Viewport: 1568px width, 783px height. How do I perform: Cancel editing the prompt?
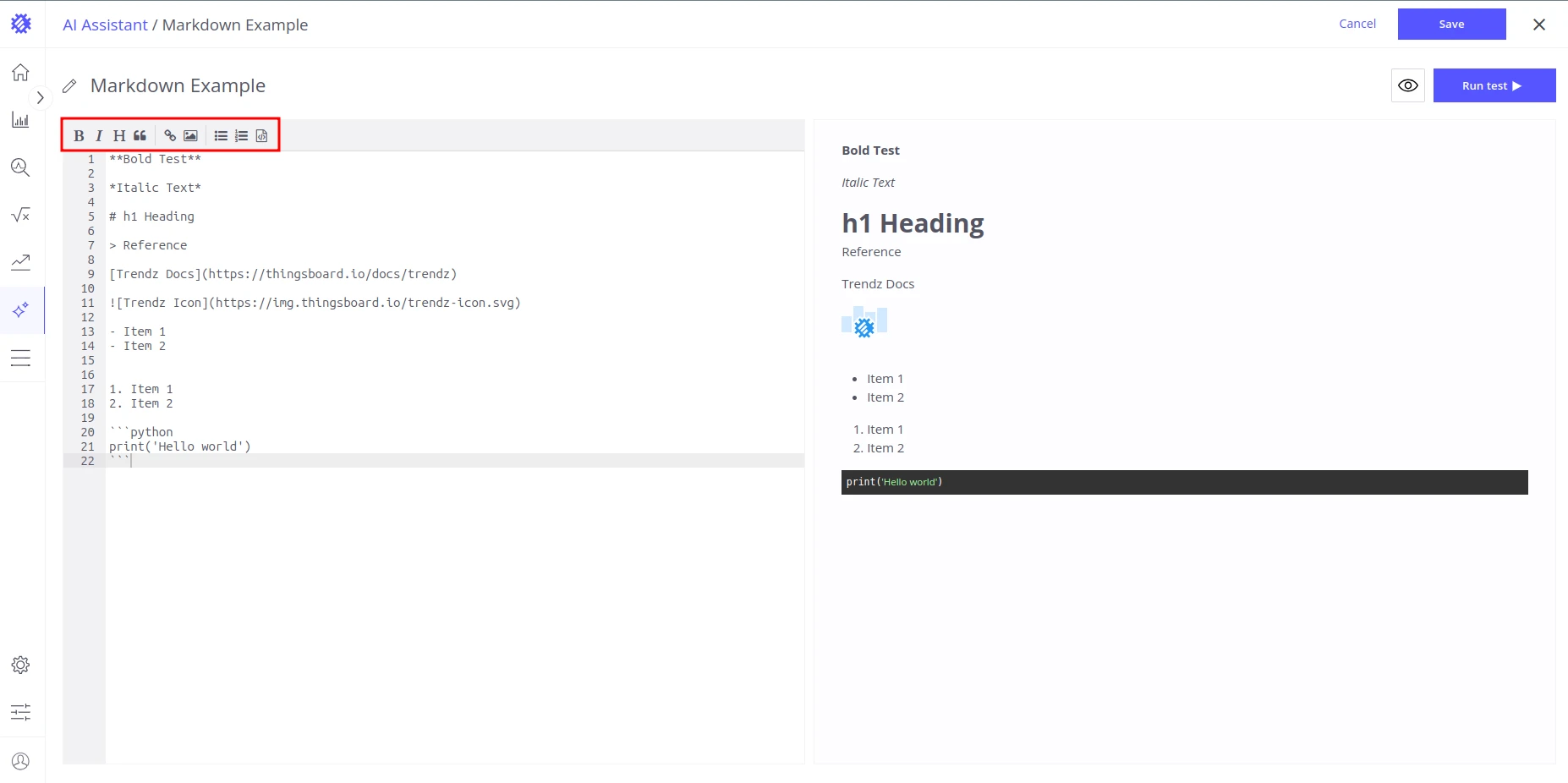click(x=1357, y=24)
